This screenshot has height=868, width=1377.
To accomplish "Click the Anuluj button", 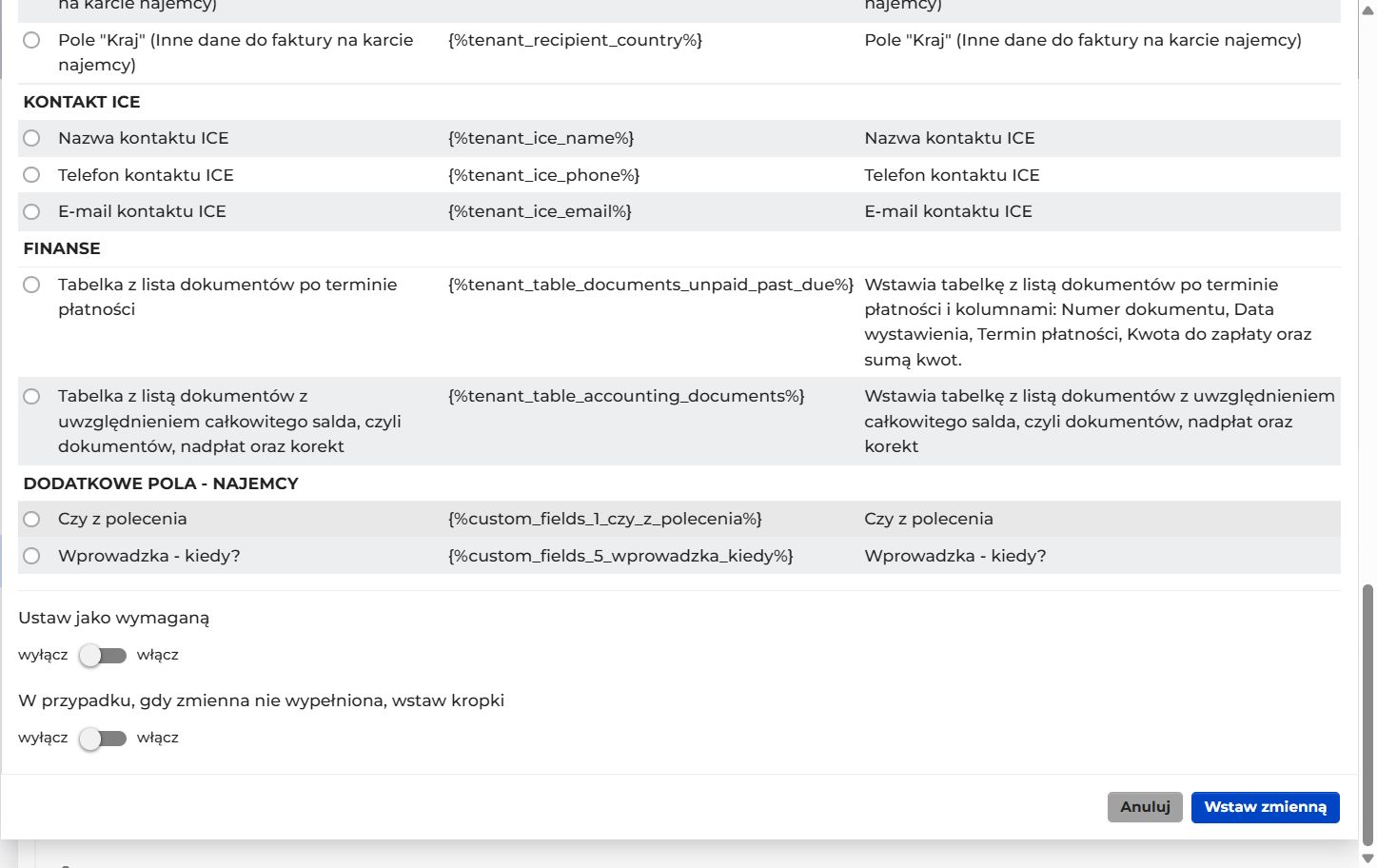I will pos(1145,807).
